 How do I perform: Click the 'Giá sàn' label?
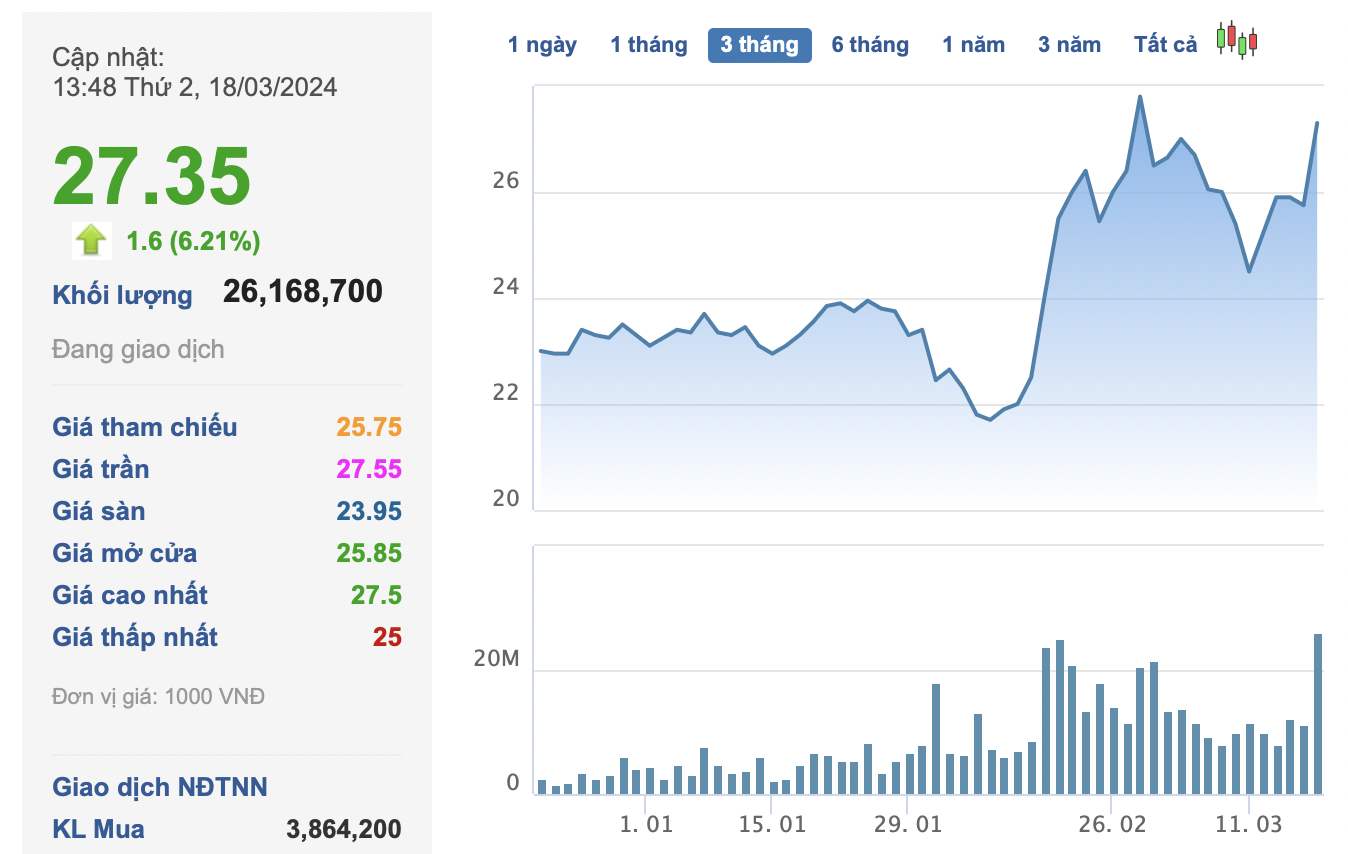click(x=99, y=511)
